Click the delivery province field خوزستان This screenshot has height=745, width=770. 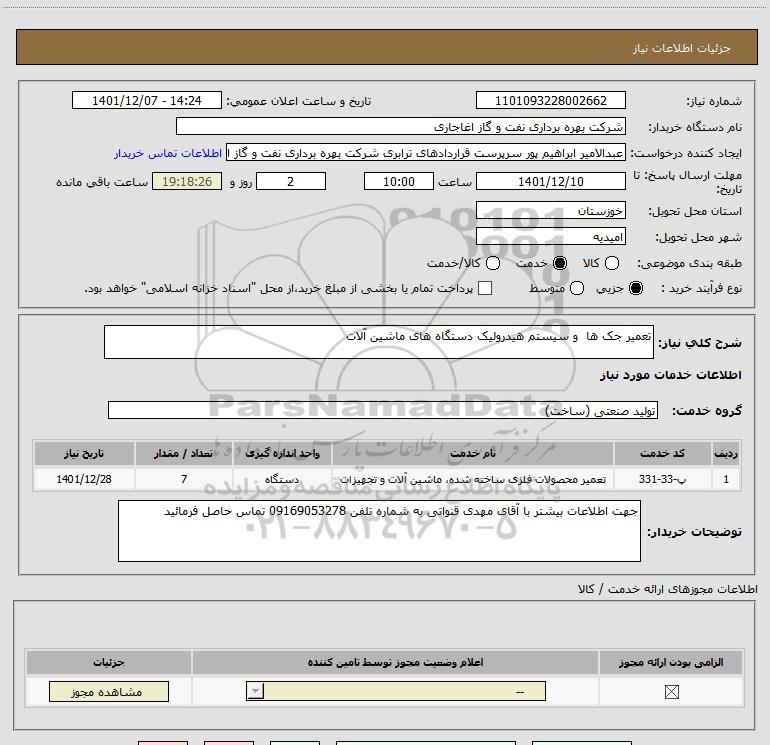click(550, 211)
